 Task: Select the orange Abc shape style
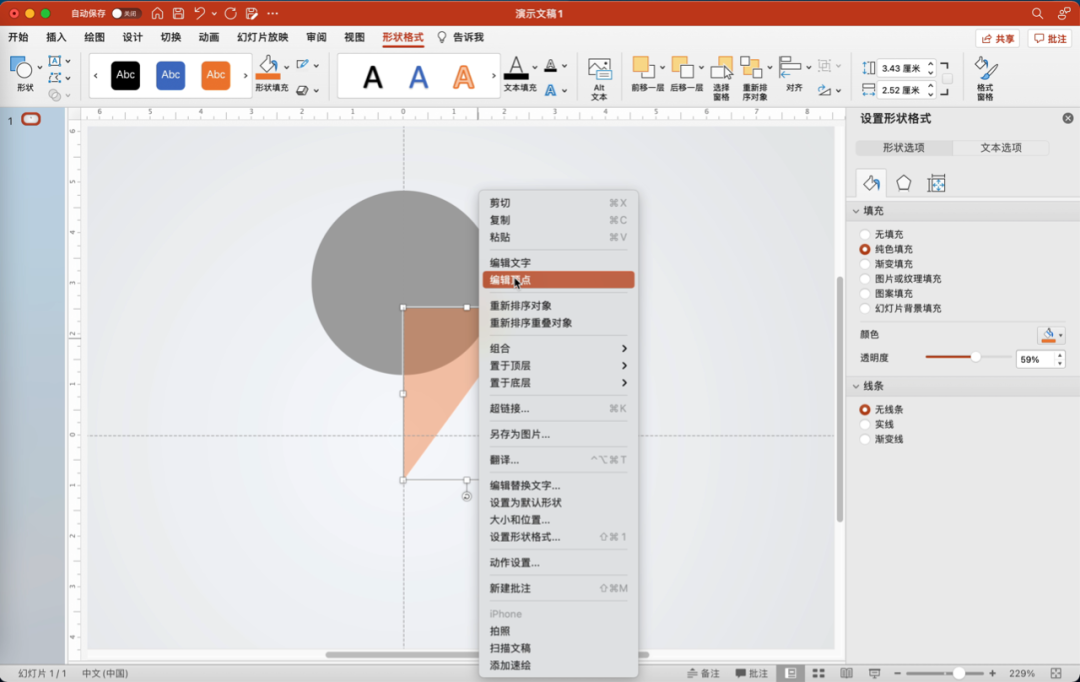[216, 75]
